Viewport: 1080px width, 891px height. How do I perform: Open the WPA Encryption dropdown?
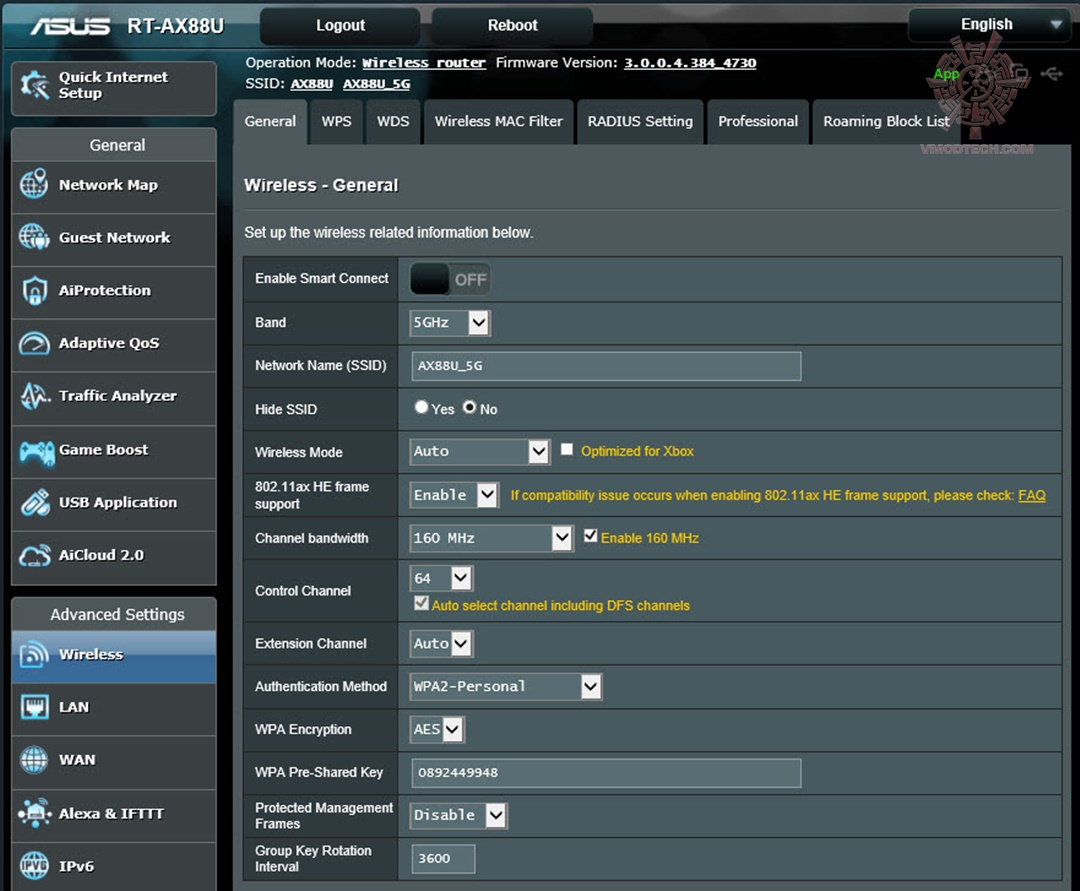pos(437,730)
